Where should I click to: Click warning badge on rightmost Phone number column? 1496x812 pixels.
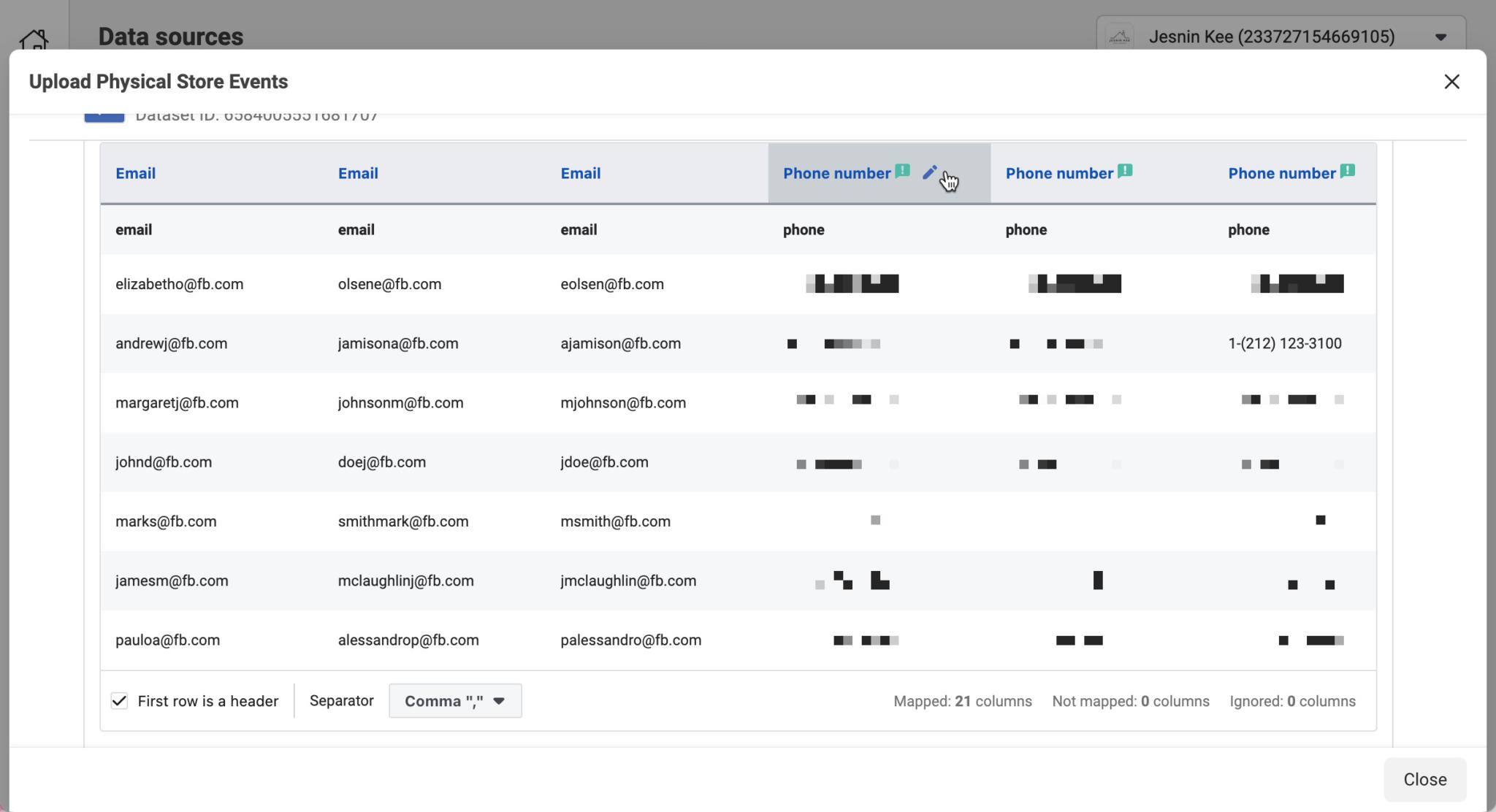click(x=1348, y=170)
